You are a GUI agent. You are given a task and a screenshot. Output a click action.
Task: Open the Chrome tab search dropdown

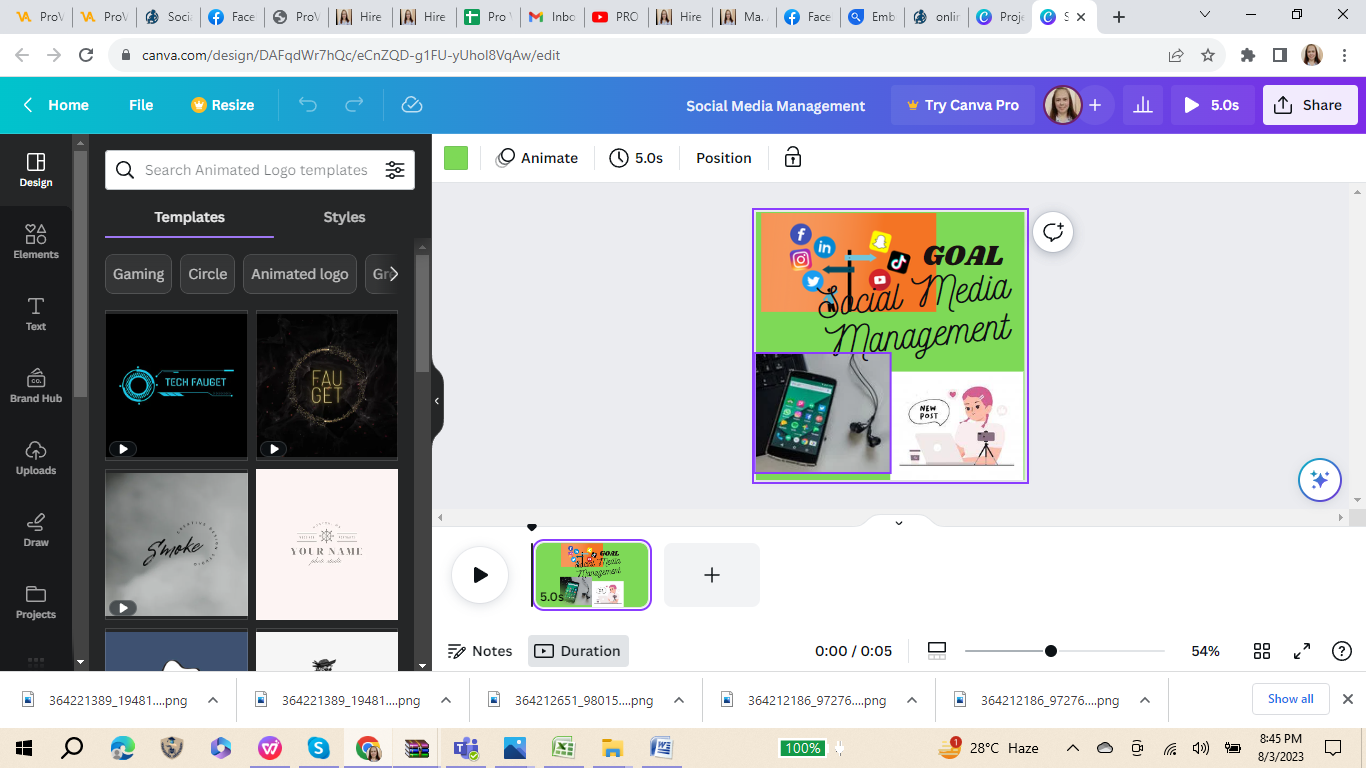[x=1204, y=15]
